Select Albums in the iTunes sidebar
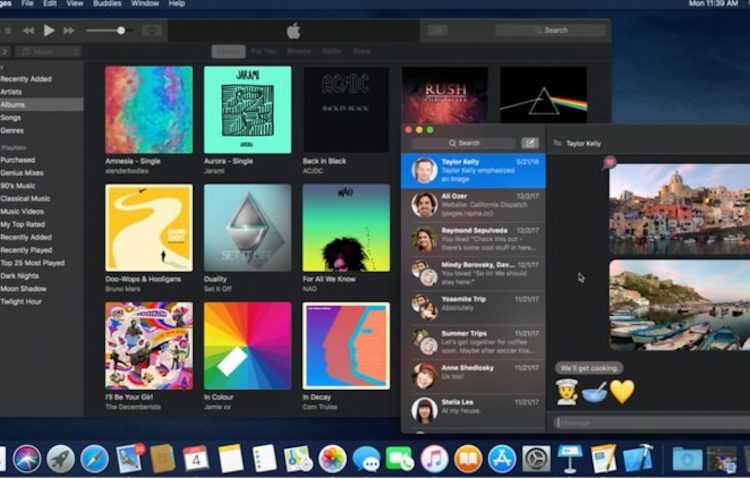Image resolution: width=750 pixels, height=478 pixels. click(41, 105)
